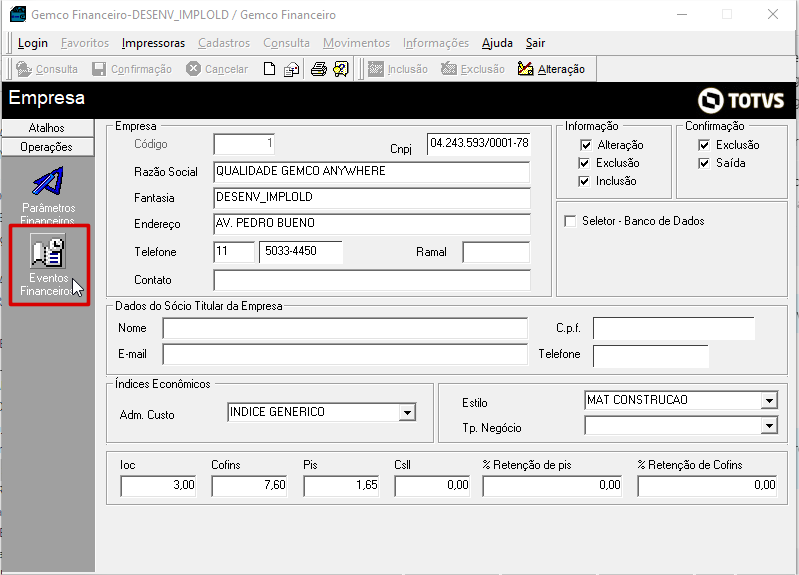Click the TOTVS logo
This screenshot has height=575, width=799.
click(740, 100)
